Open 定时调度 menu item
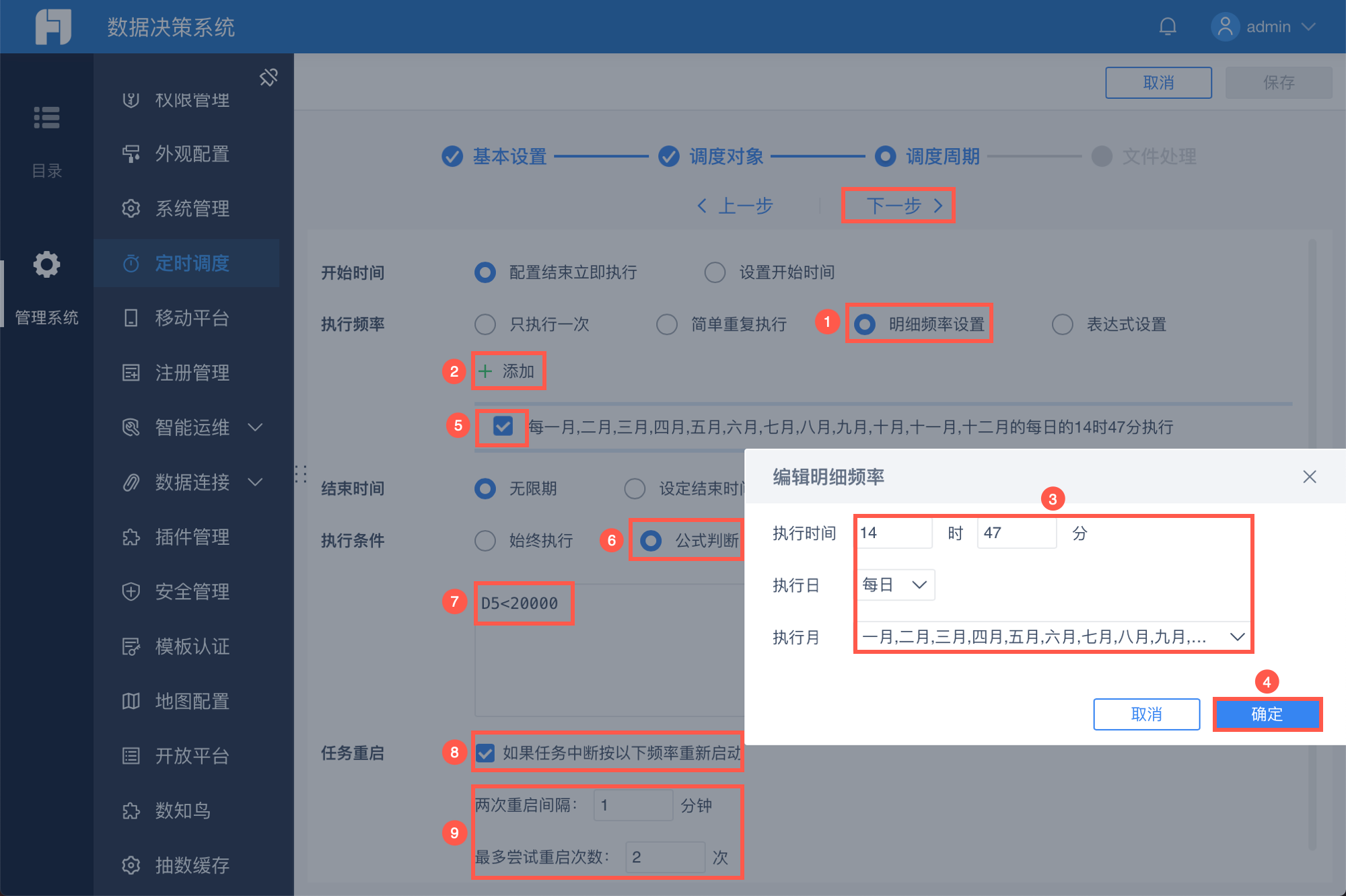The image size is (1346, 896). 192,263
